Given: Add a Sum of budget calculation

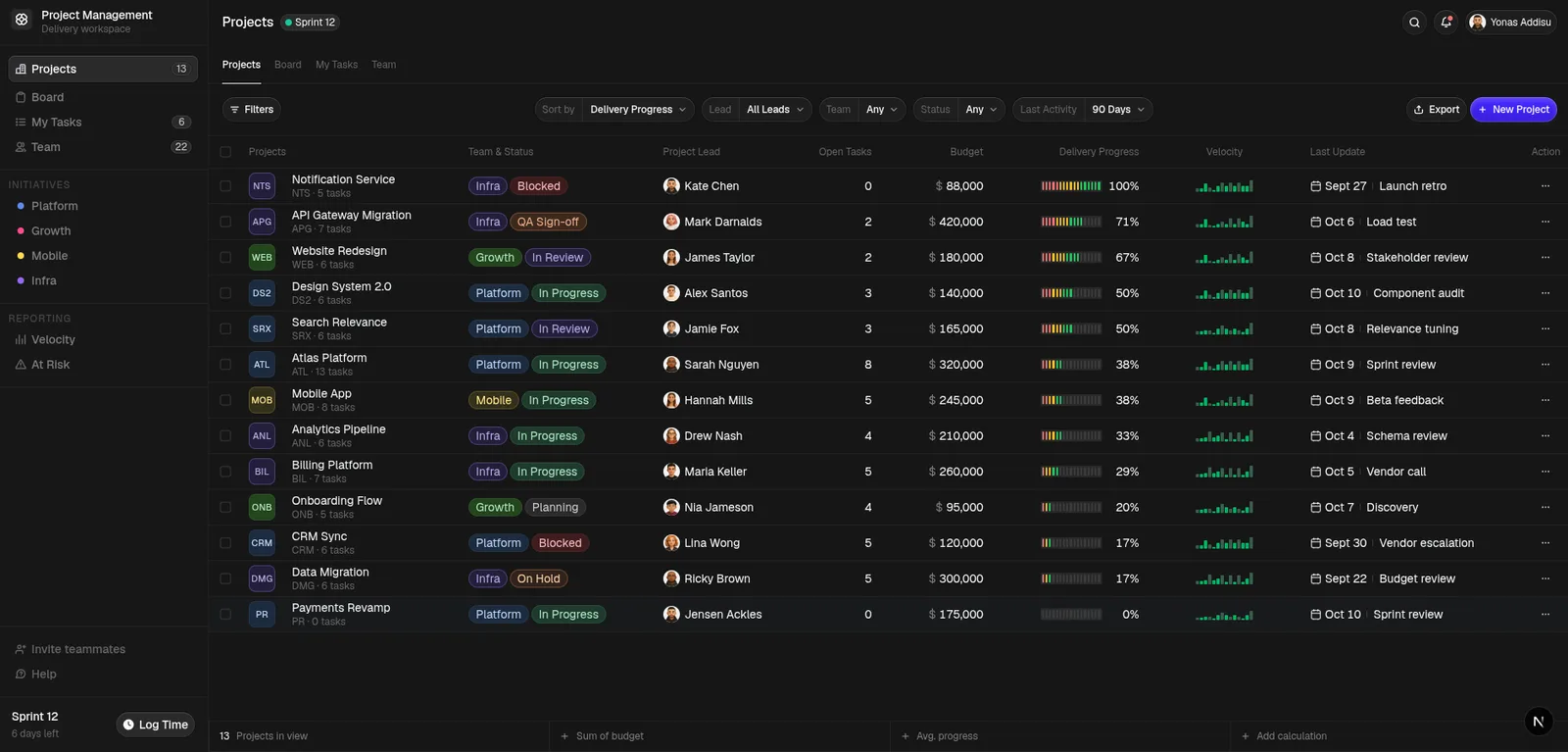Looking at the screenshot, I should click(x=602, y=736).
